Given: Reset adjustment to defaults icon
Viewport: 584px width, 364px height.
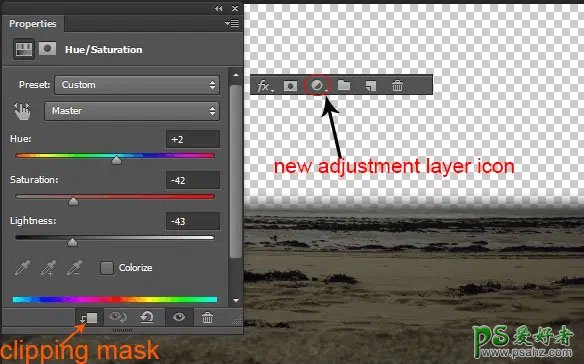Looking at the screenshot, I should tap(147, 317).
